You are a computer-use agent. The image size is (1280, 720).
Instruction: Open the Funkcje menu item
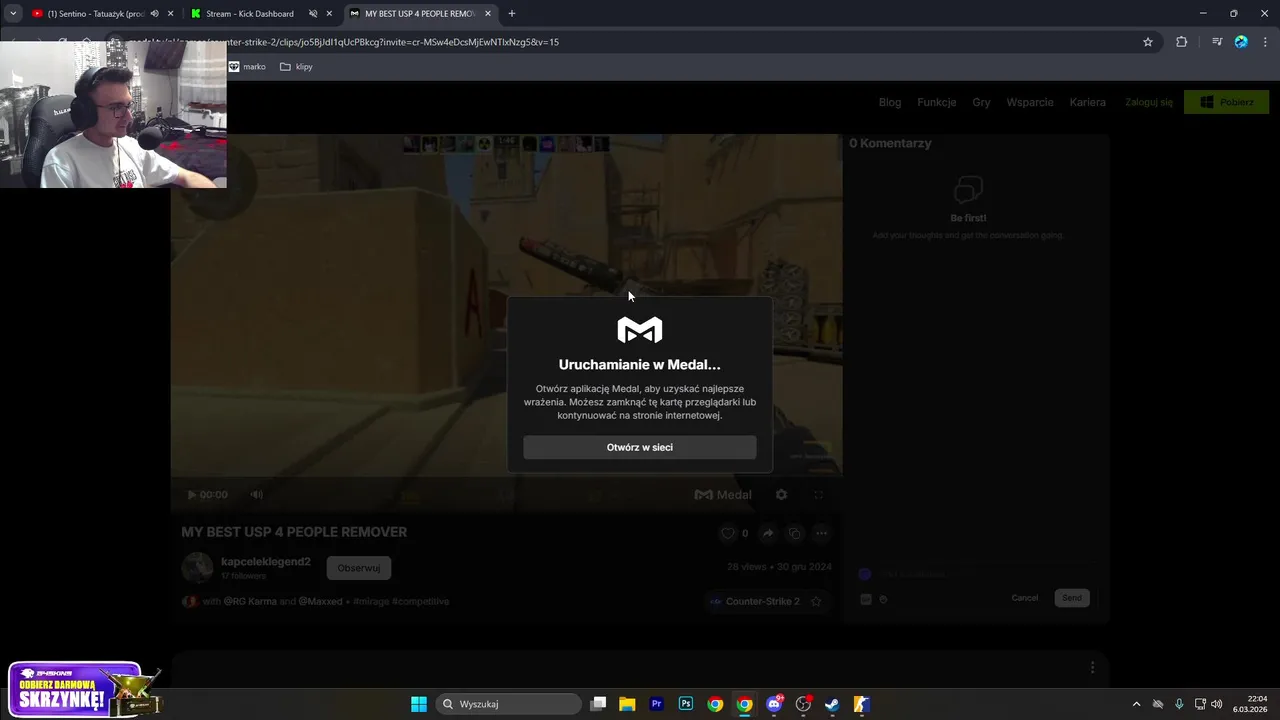[937, 102]
